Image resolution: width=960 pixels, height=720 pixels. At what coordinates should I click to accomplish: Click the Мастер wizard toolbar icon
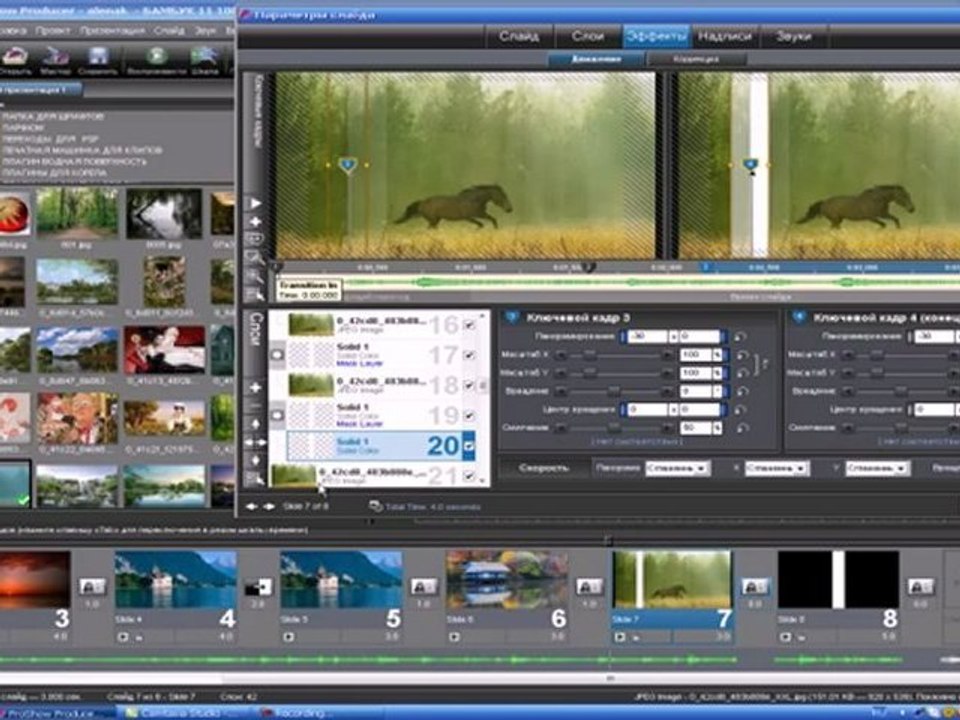tap(55, 57)
